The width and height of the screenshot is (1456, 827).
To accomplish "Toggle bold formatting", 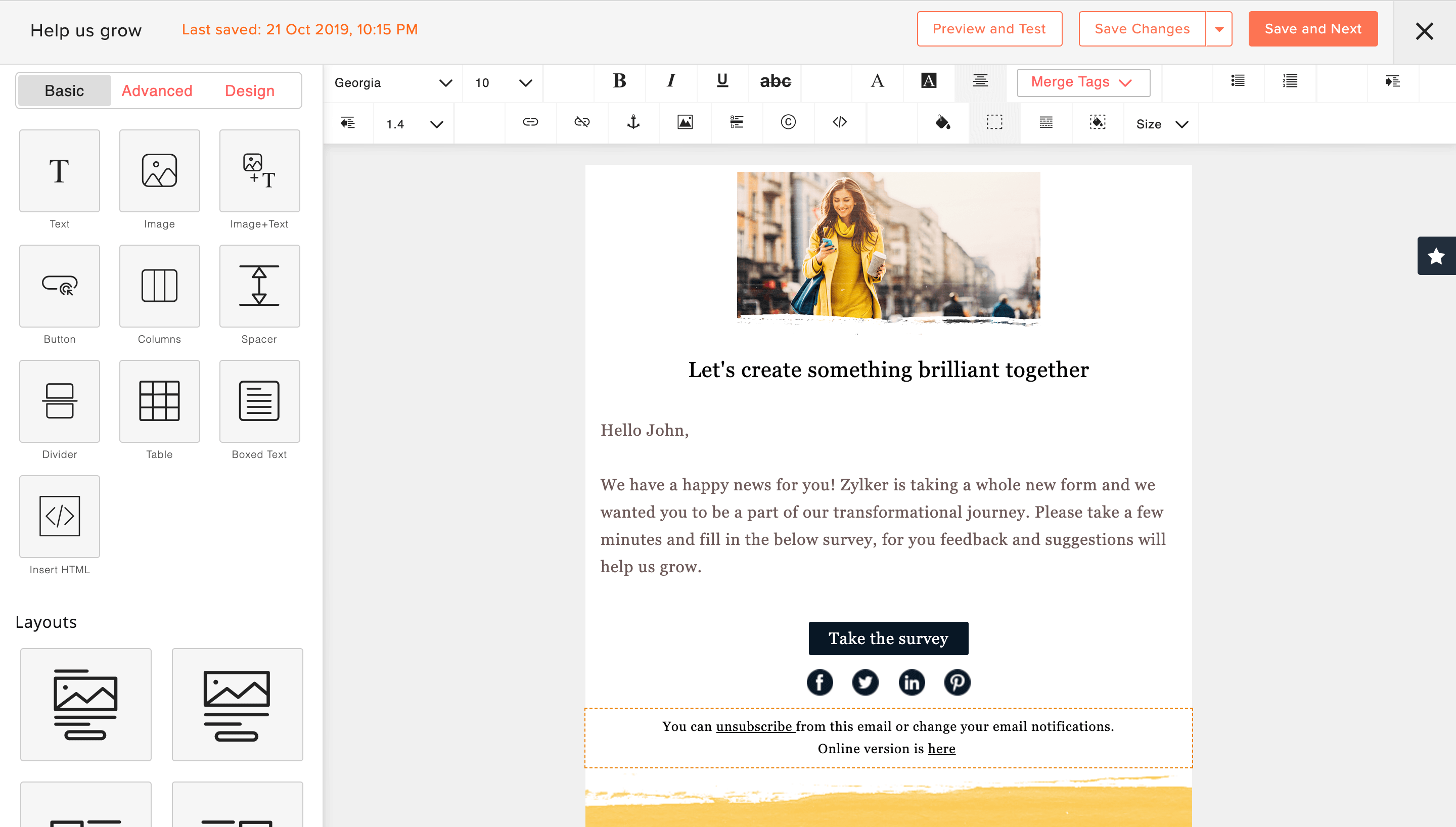I will pyautogui.click(x=619, y=81).
